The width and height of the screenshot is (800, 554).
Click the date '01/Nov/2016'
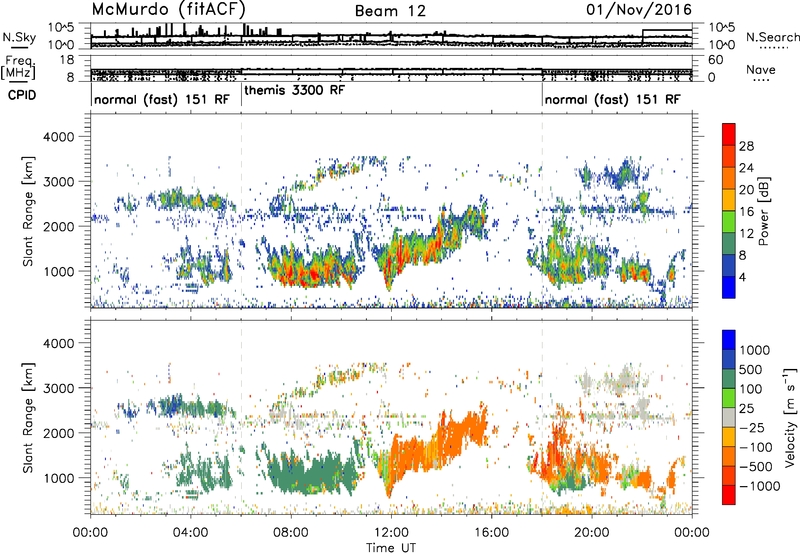click(x=639, y=9)
